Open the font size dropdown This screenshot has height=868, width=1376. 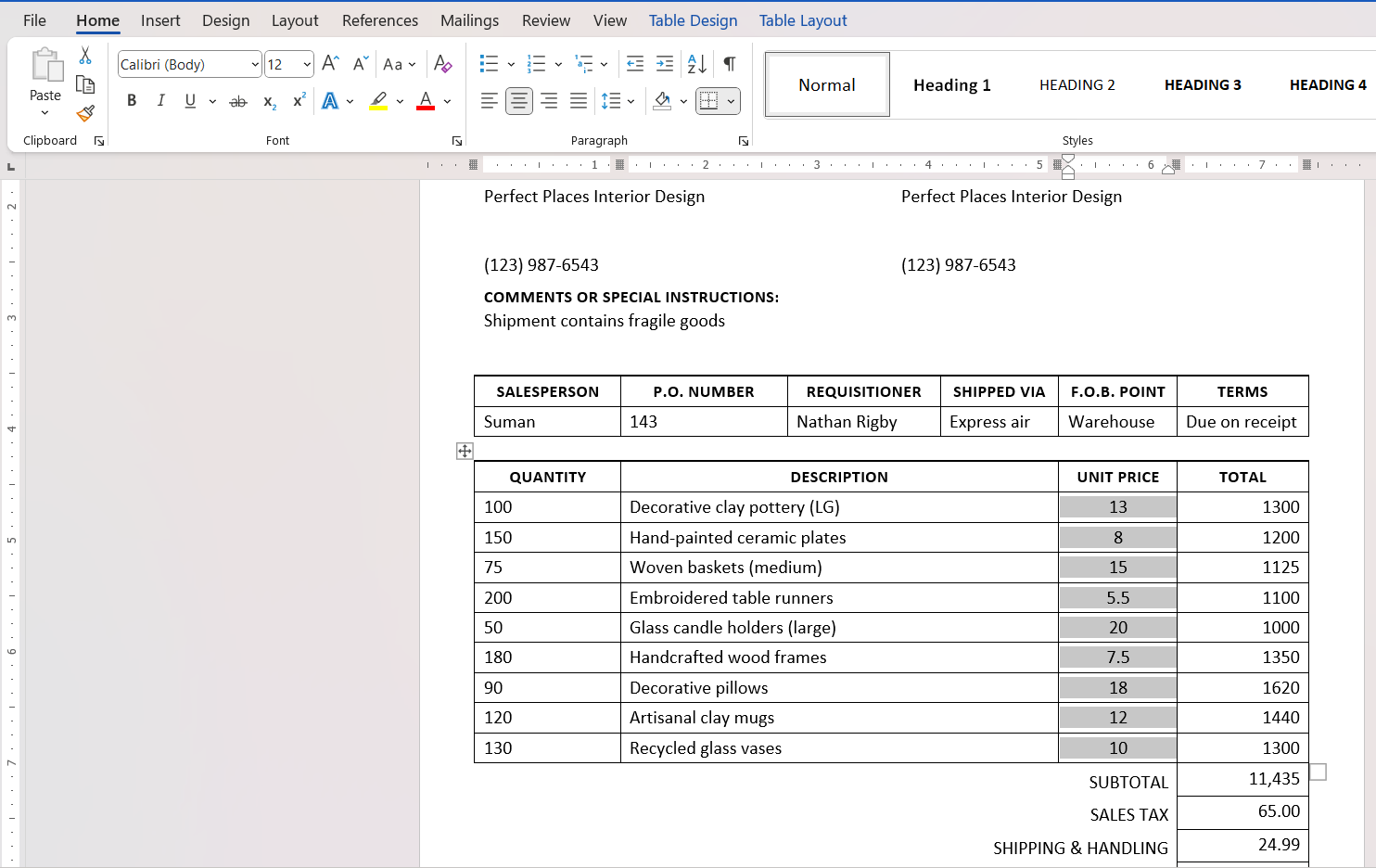pyautogui.click(x=307, y=64)
